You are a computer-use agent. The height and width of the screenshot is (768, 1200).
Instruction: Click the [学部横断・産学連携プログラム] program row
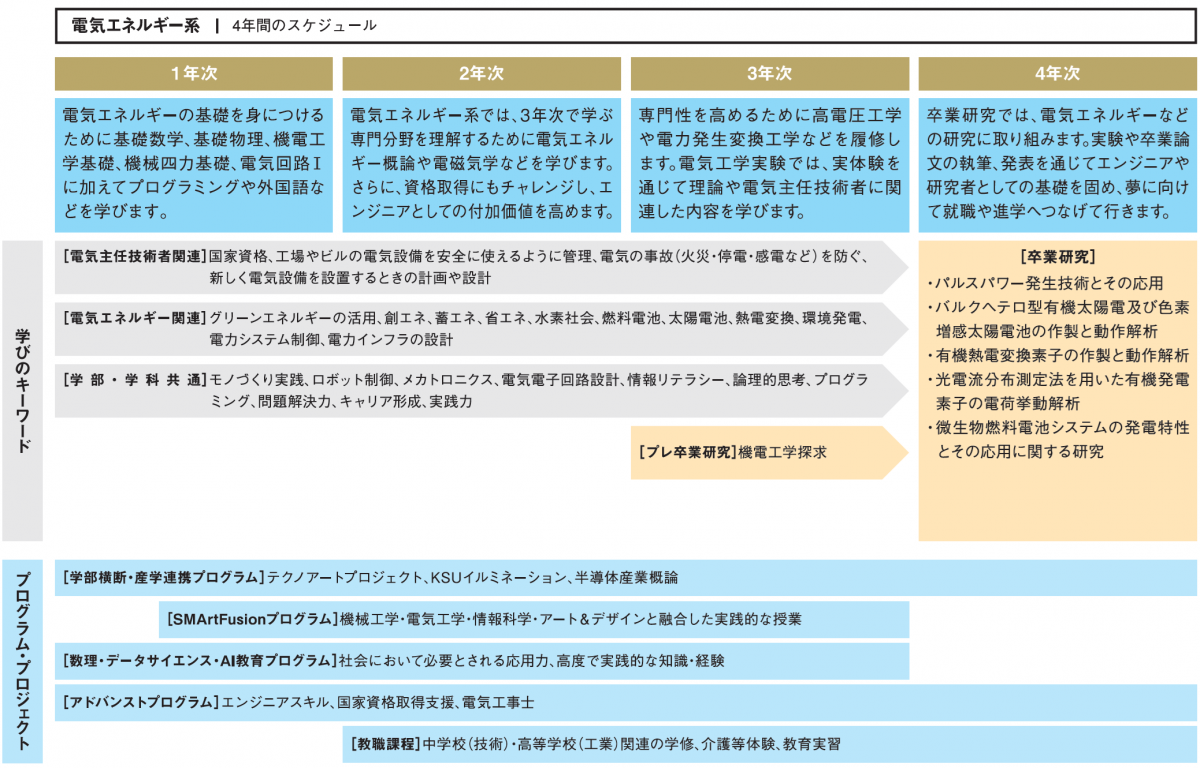[626, 578]
